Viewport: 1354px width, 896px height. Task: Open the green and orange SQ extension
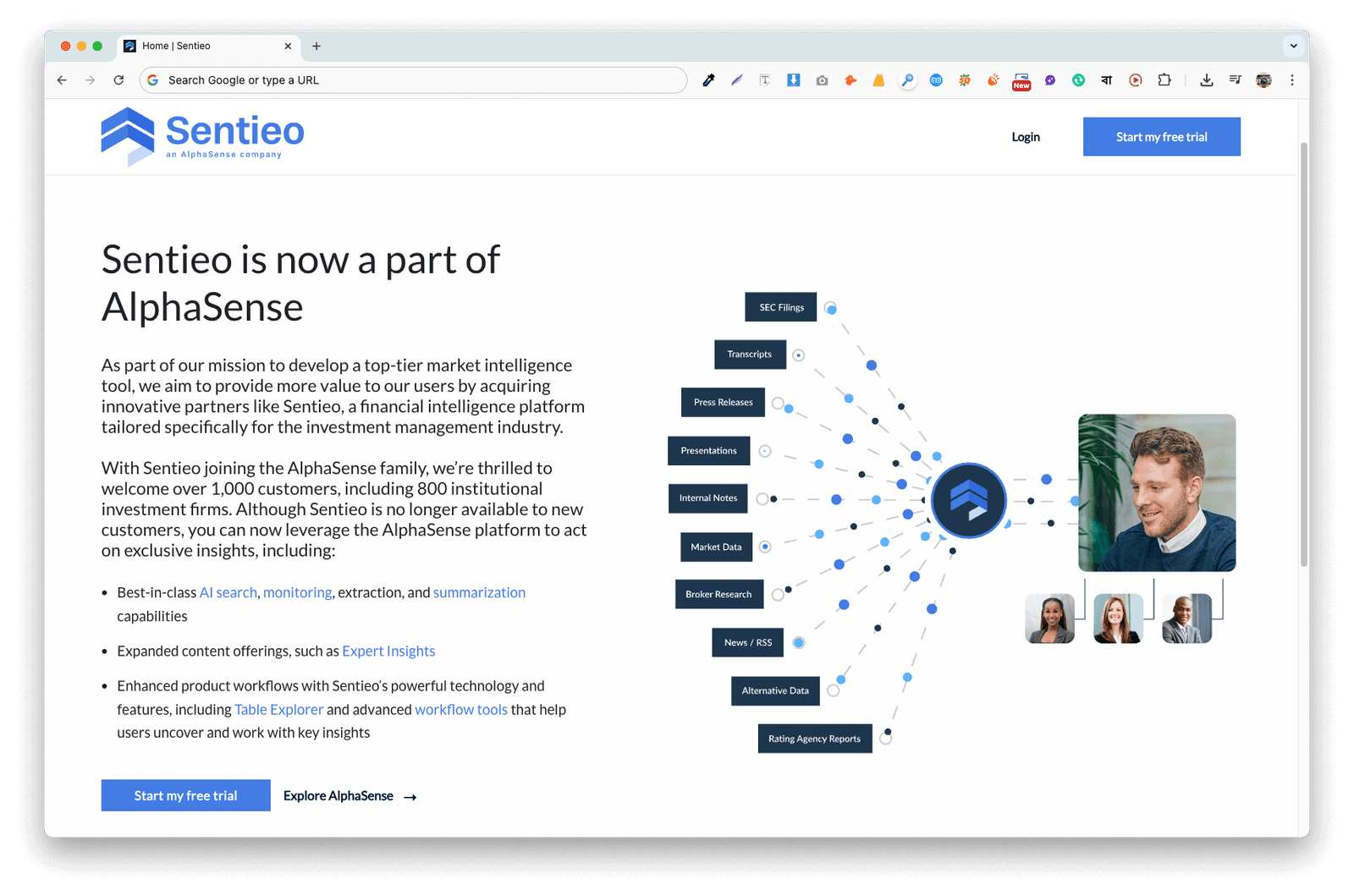(x=965, y=80)
